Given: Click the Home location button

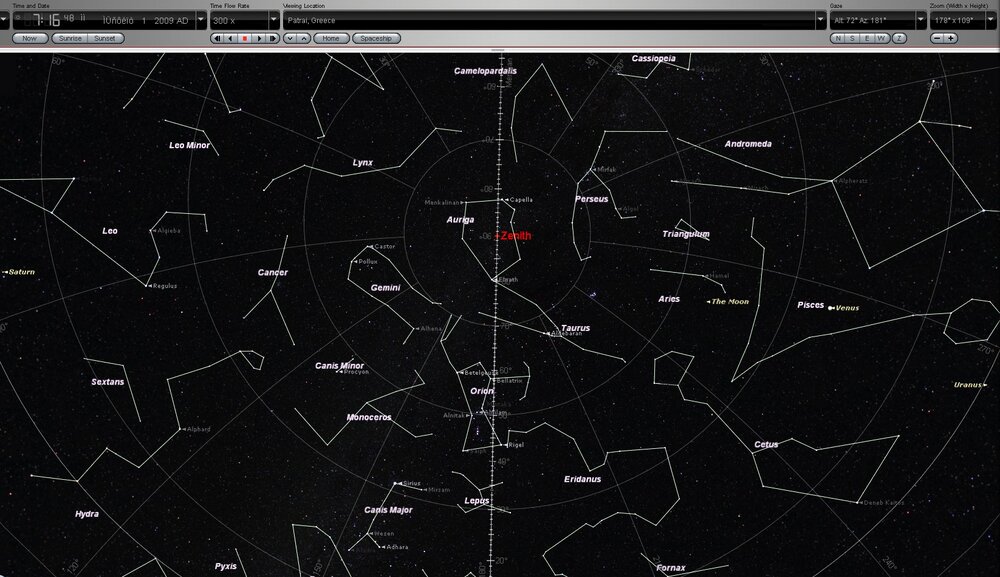Looking at the screenshot, I should pos(331,38).
